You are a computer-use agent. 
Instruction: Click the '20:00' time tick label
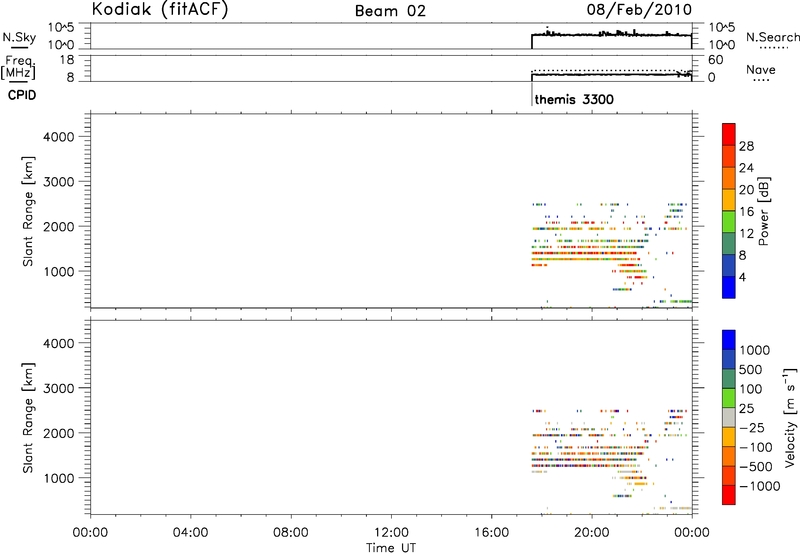click(592, 533)
